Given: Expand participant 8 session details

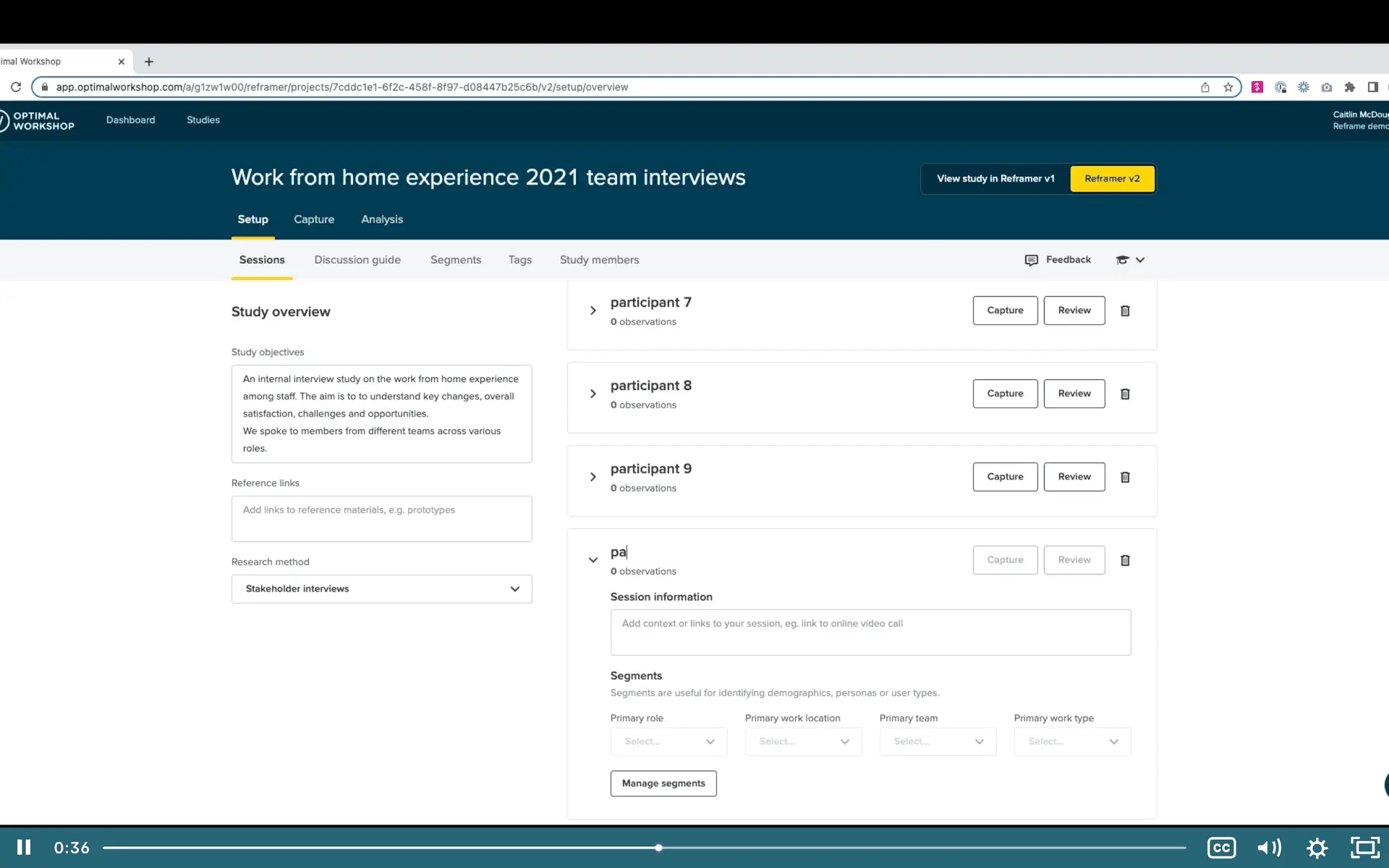Looking at the screenshot, I should [x=593, y=393].
